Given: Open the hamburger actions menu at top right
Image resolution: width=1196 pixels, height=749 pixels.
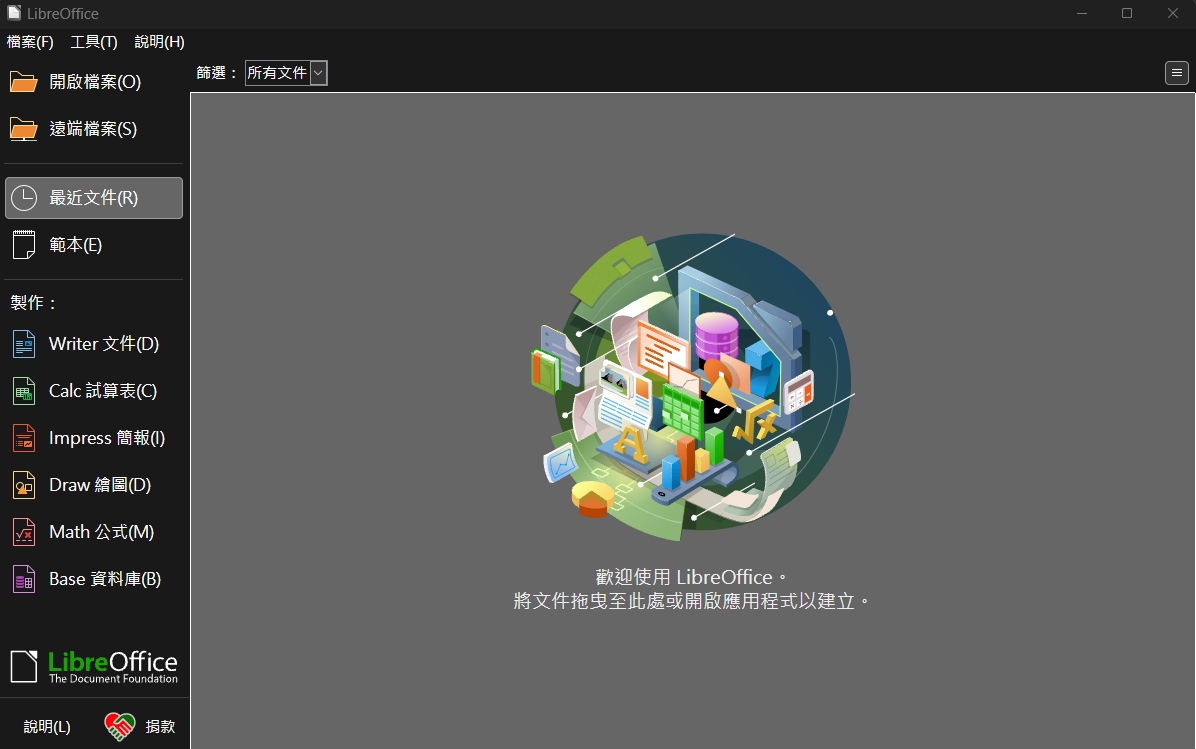Looking at the screenshot, I should [x=1176, y=72].
